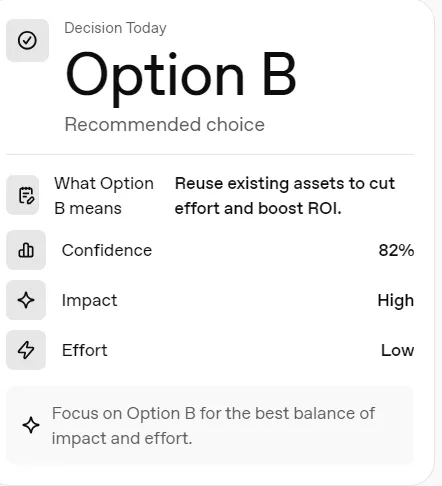The image size is (442, 486).
Task: Click the lightning bolt Effort icon
Action: pyautogui.click(x=26, y=350)
